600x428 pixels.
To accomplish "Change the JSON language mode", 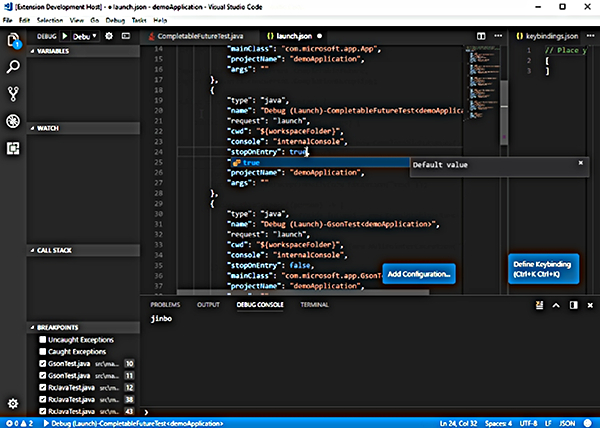I will pyautogui.click(x=567, y=423).
